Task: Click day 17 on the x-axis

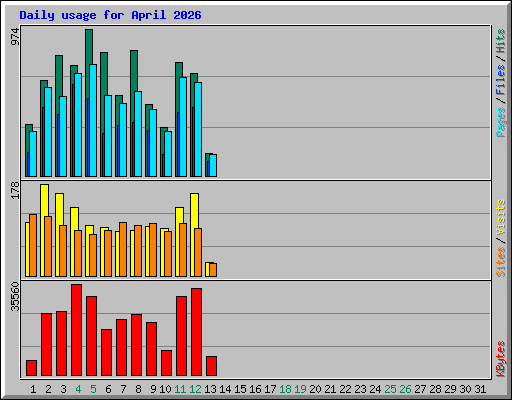Action: click(270, 389)
